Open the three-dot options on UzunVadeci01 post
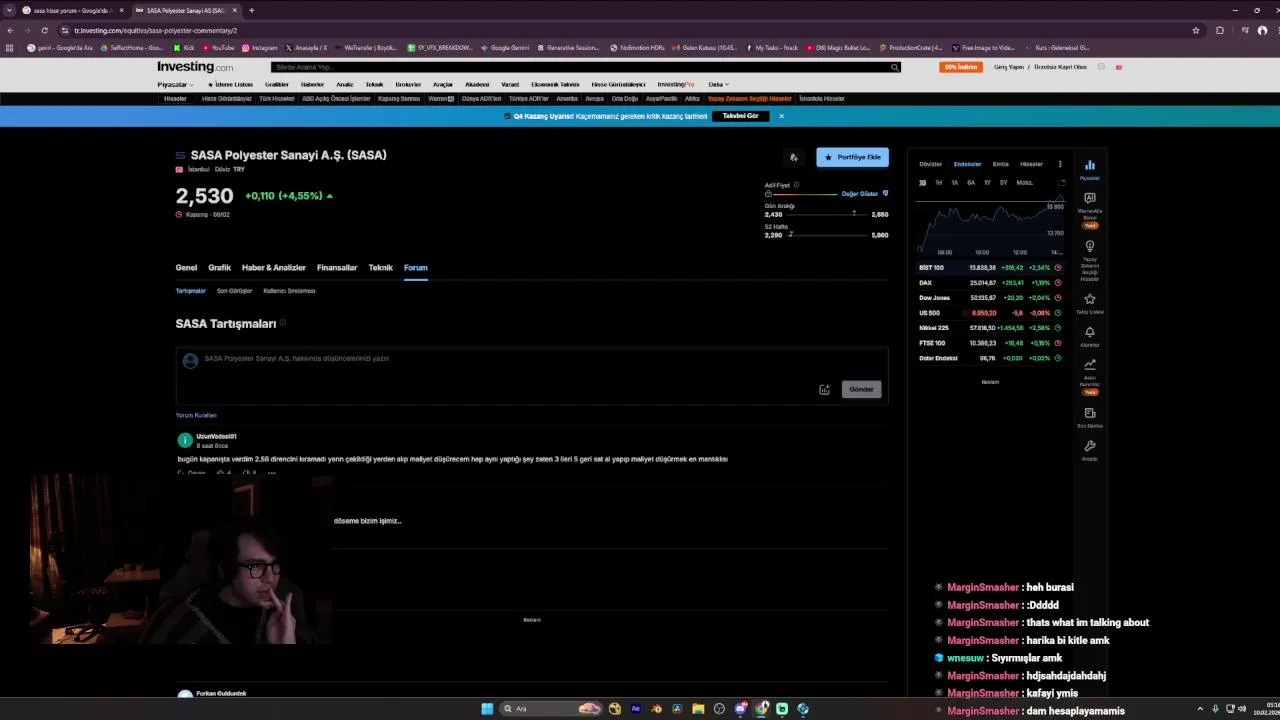 (271, 473)
